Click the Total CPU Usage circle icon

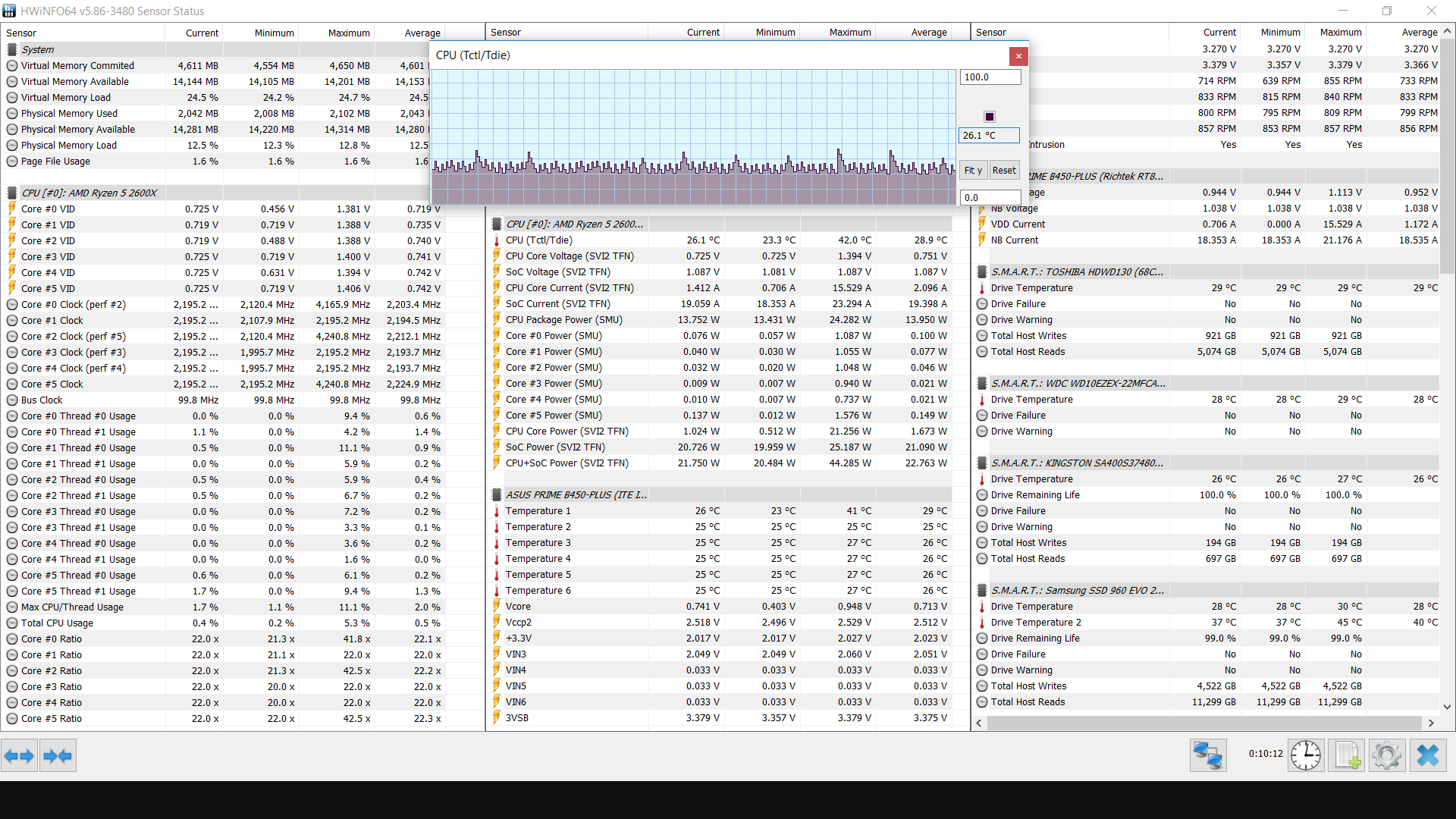coord(12,623)
